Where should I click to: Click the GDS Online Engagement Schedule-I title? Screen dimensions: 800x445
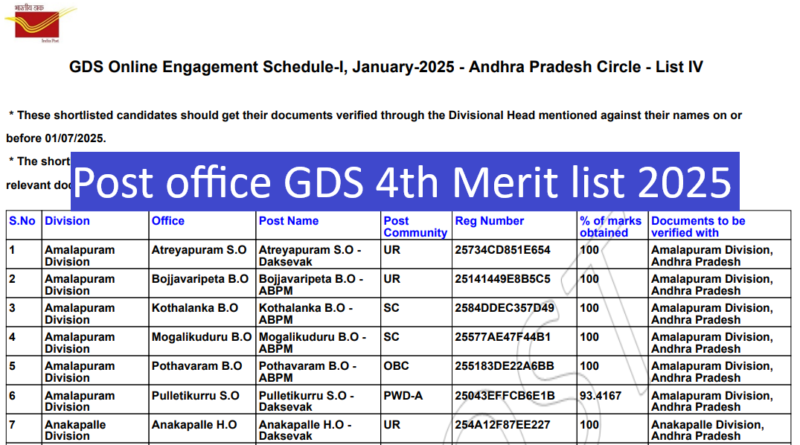tap(386, 68)
